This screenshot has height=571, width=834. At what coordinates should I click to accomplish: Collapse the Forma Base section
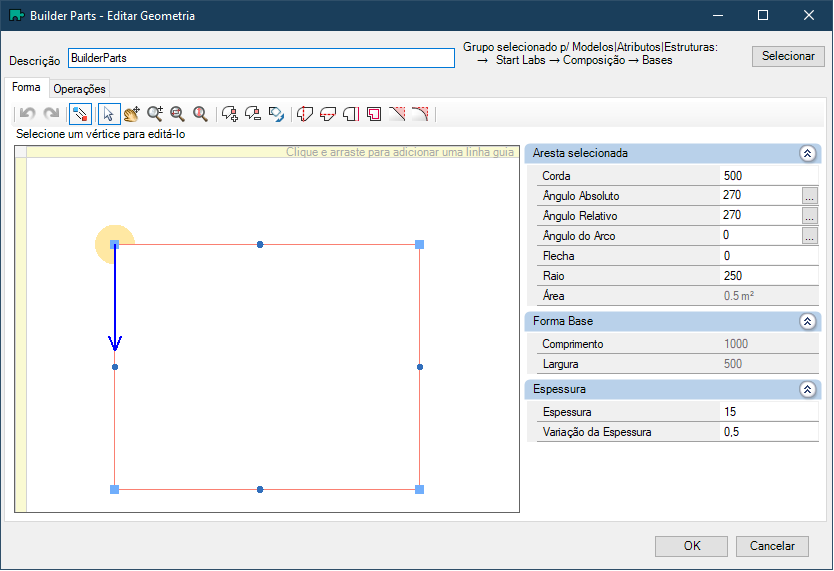coord(807,322)
